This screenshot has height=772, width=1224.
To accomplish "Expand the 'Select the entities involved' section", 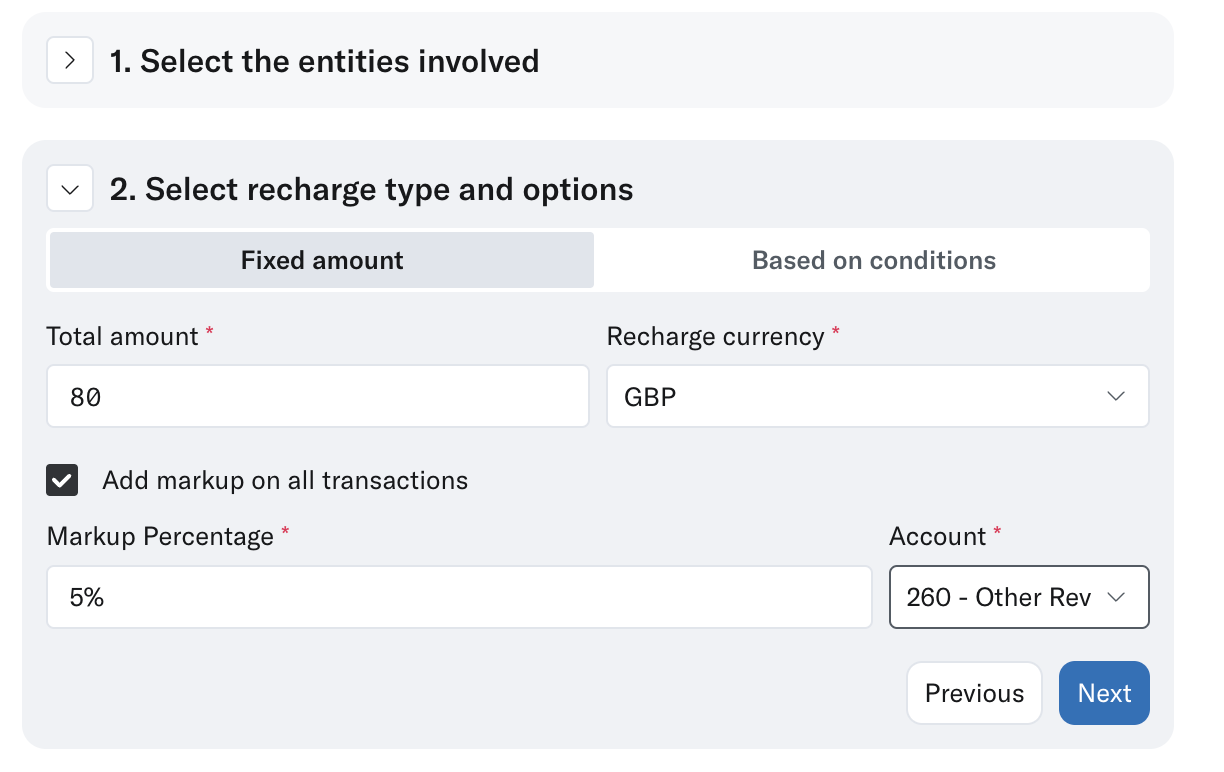I will click(70, 61).
